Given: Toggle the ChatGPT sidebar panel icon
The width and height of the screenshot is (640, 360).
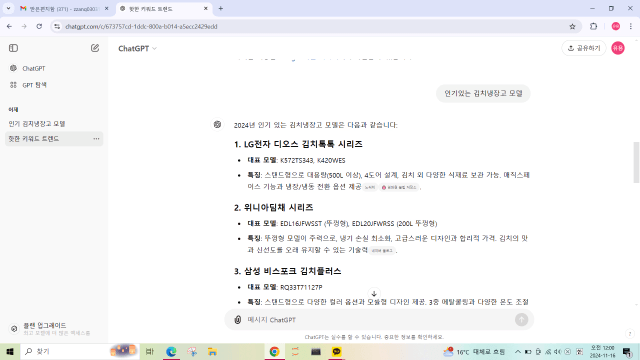Looking at the screenshot, I should pyautogui.click(x=13, y=48).
